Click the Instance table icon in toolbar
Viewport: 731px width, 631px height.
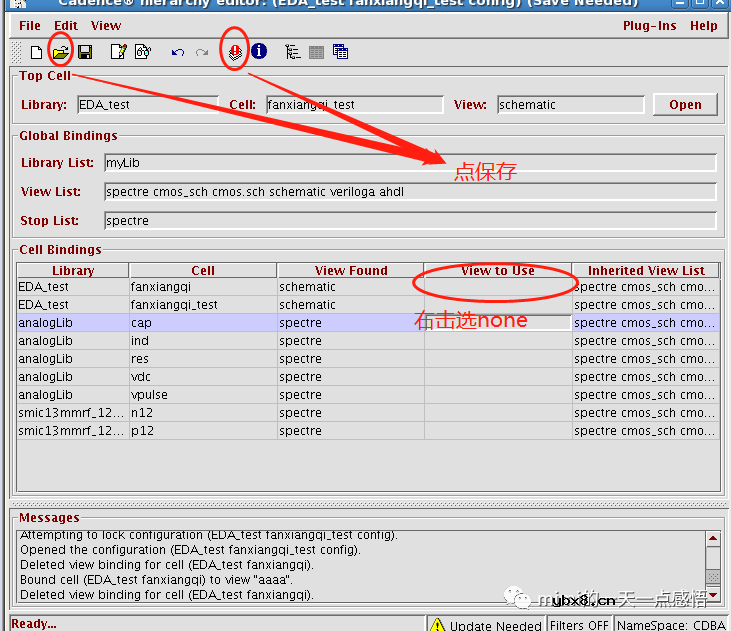(x=341, y=52)
